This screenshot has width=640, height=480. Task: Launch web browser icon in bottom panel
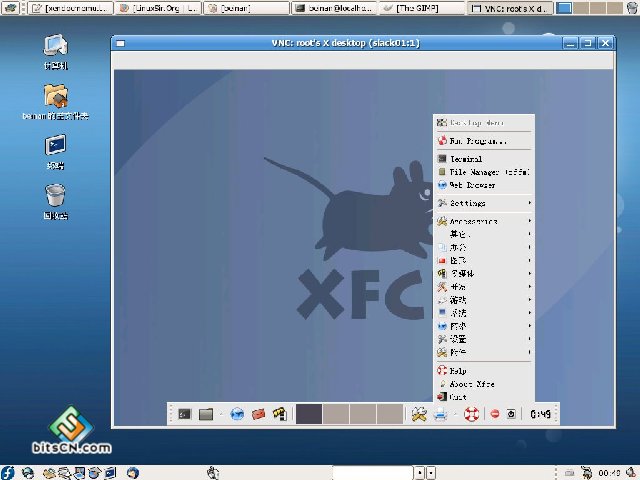28,473
